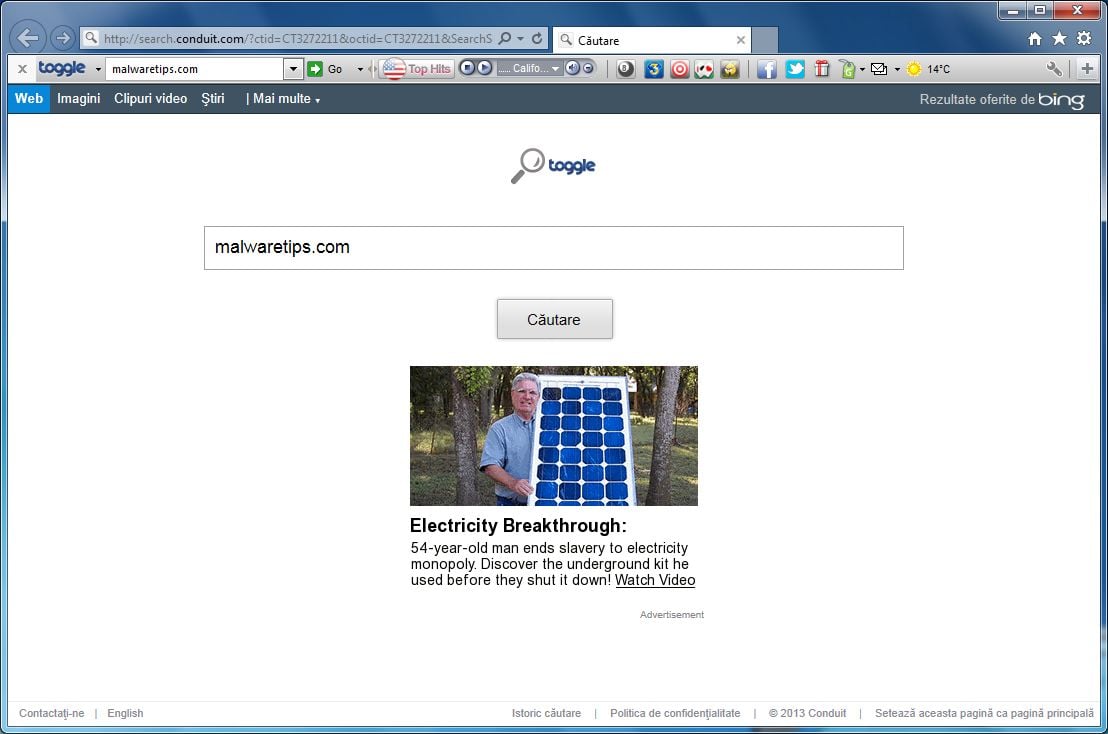Select the Căutare tab
Image resolution: width=1108 pixels, height=734 pixels.
[x=652, y=40]
